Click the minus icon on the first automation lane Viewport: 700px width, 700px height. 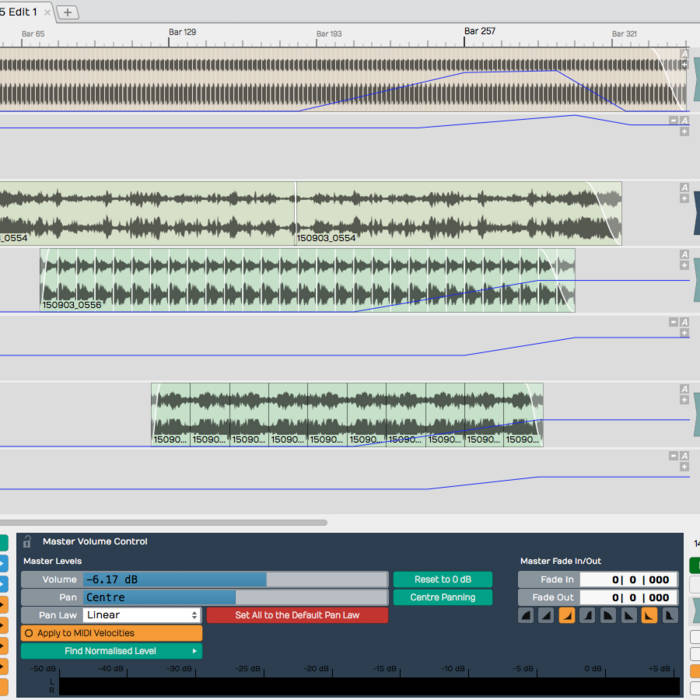click(x=673, y=121)
